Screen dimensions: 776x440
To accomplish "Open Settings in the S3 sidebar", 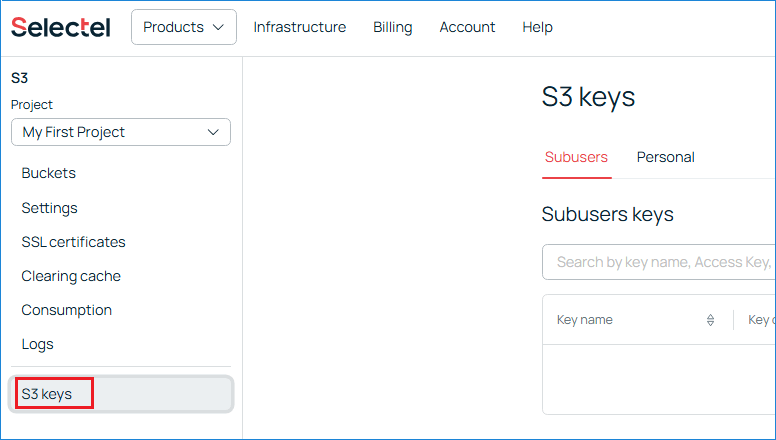I will coord(50,208).
